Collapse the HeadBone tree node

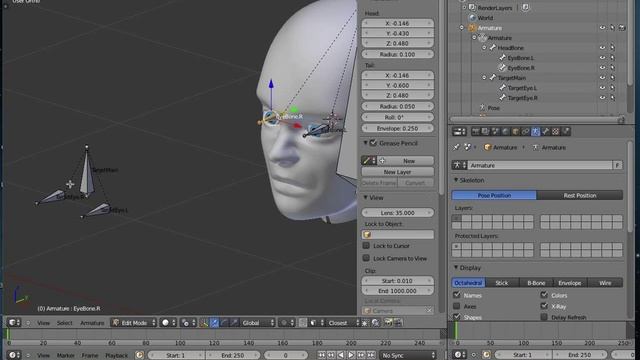click(x=484, y=48)
